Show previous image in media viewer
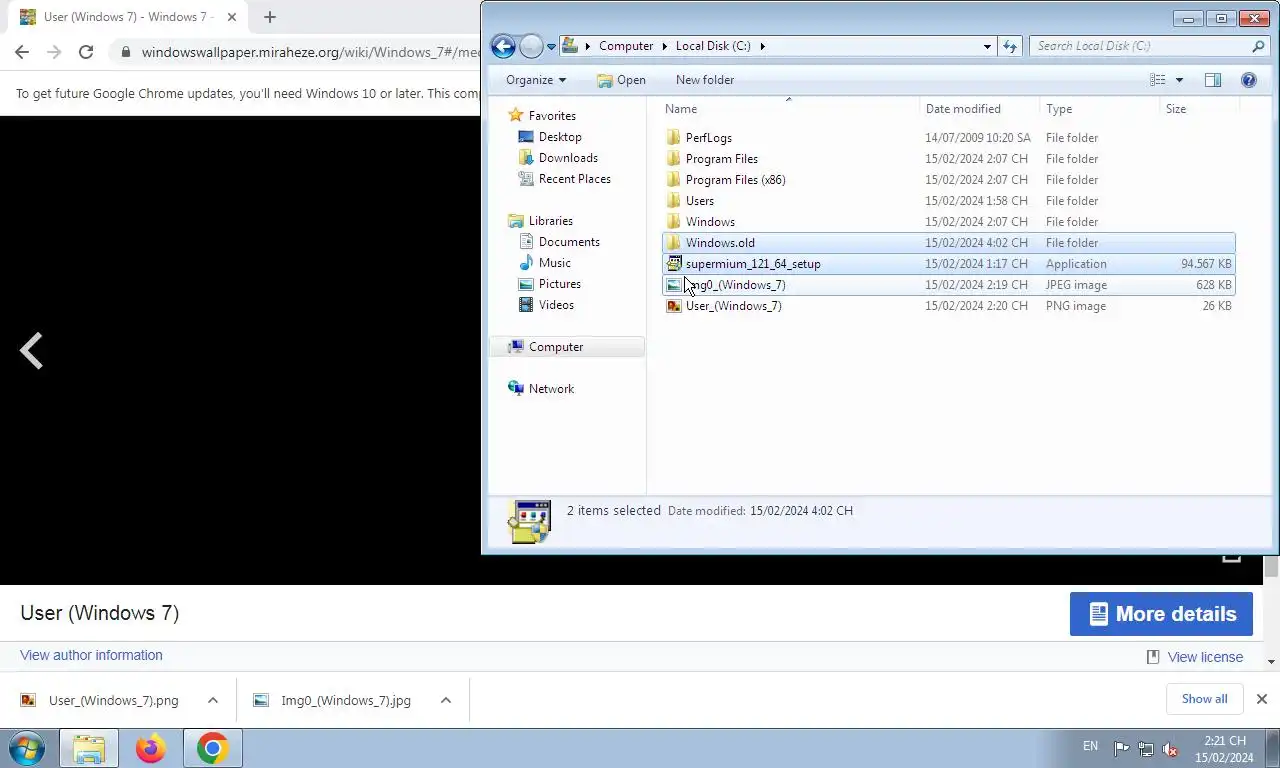The image size is (1280, 768). click(31, 351)
